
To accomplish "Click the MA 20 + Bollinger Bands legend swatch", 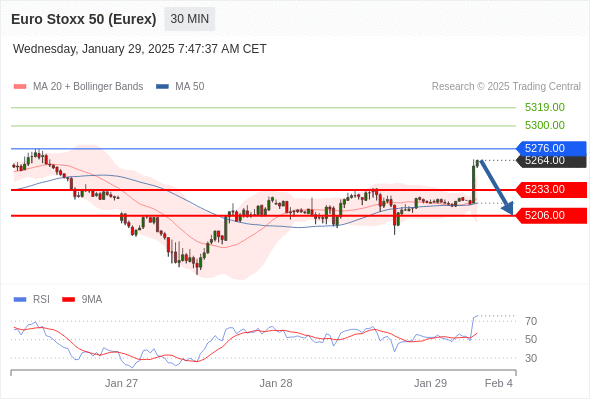I will point(20,87).
